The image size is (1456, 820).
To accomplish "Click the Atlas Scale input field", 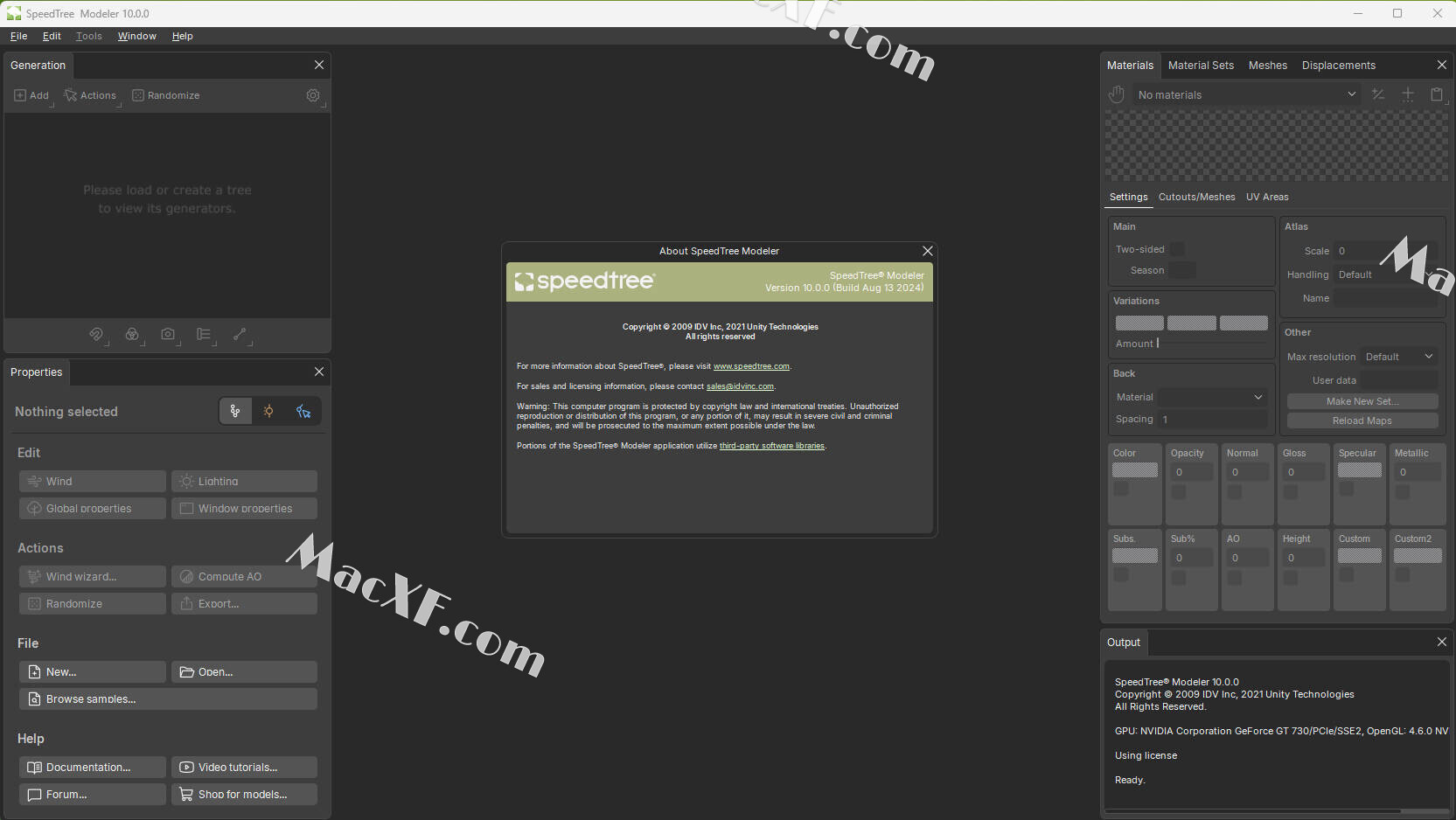I will (x=1386, y=251).
